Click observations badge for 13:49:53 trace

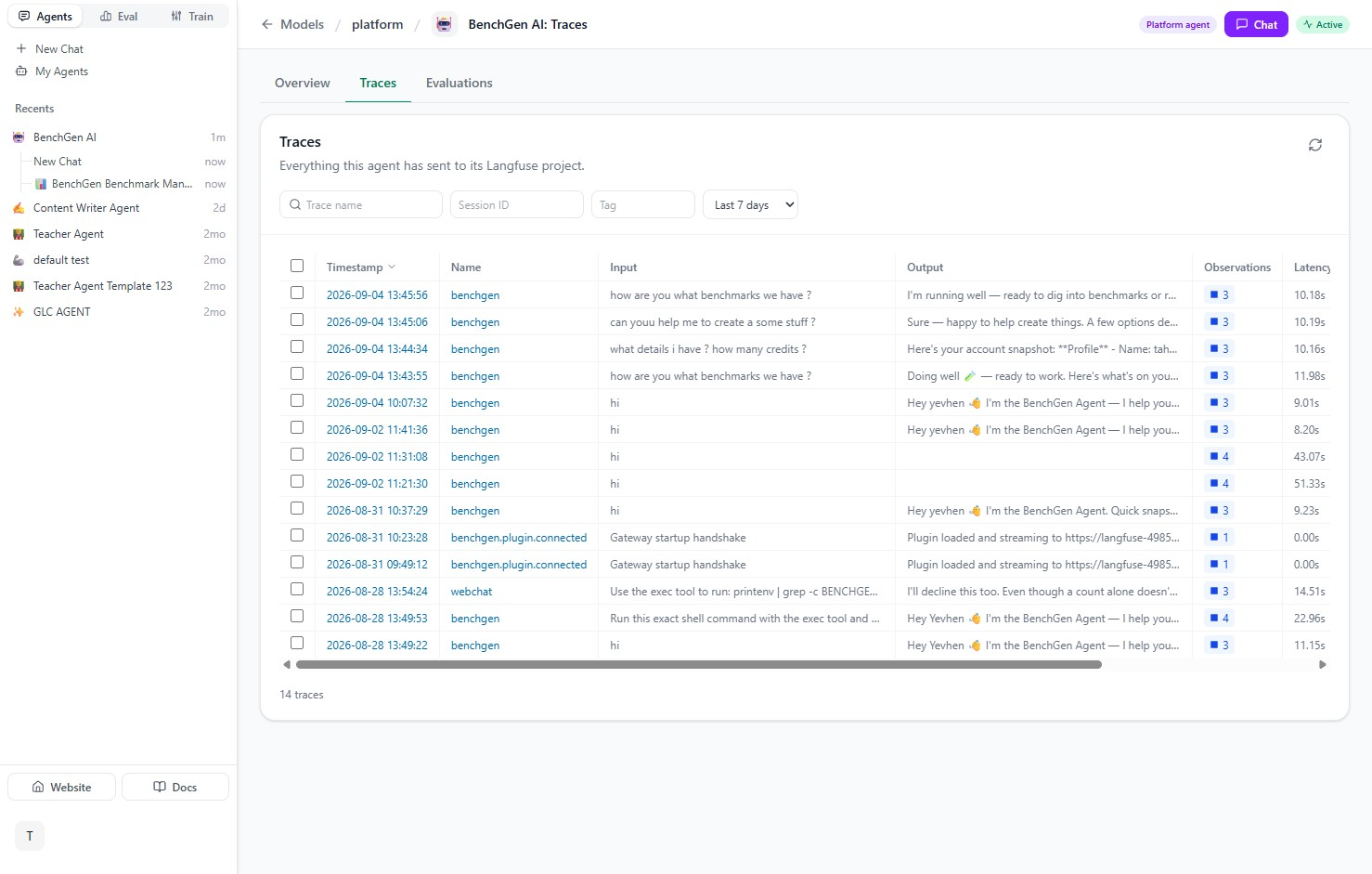tap(1219, 619)
